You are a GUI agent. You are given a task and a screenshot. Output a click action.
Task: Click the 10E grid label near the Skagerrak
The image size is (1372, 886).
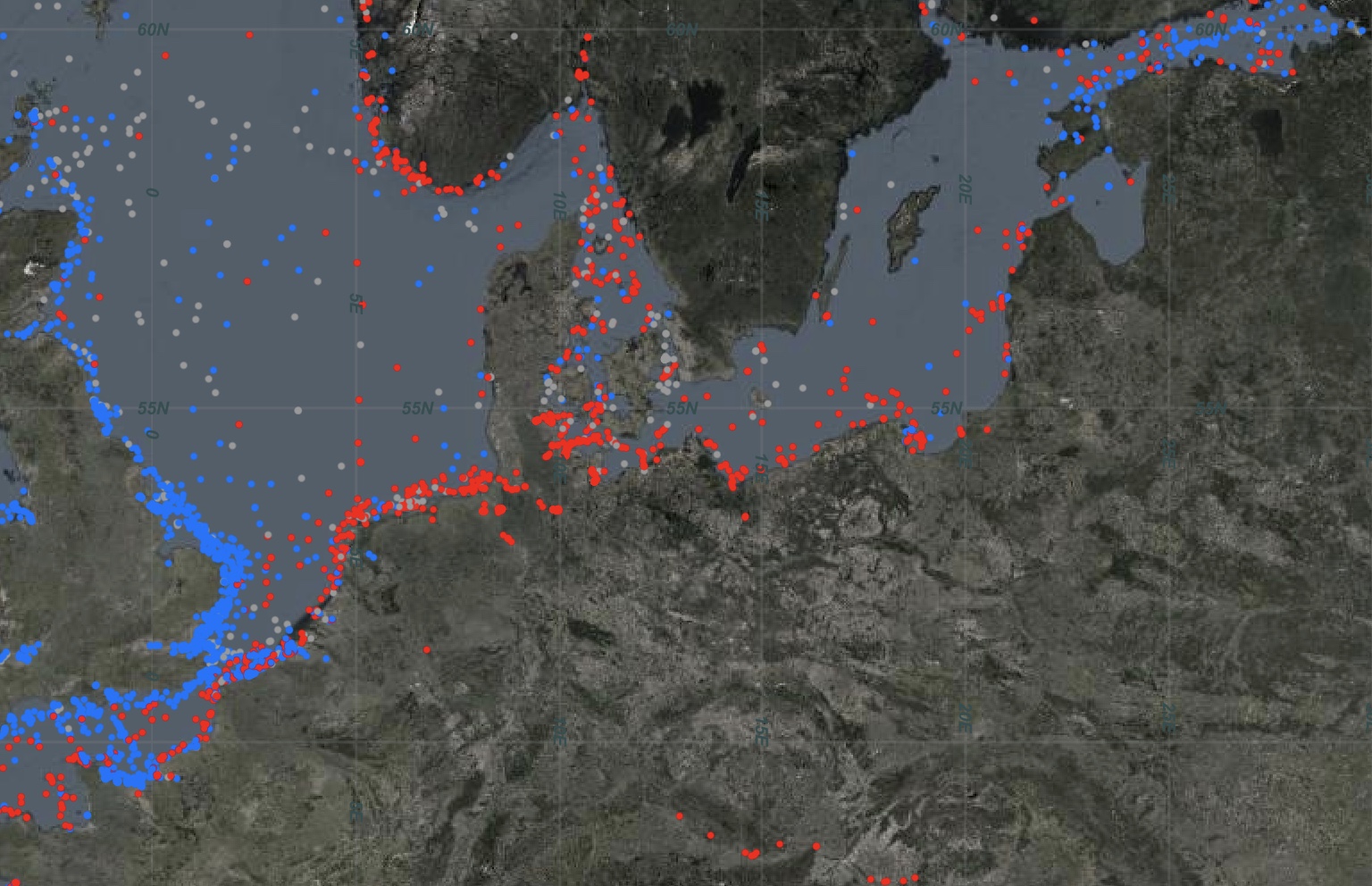pyautogui.click(x=559, y=205)
